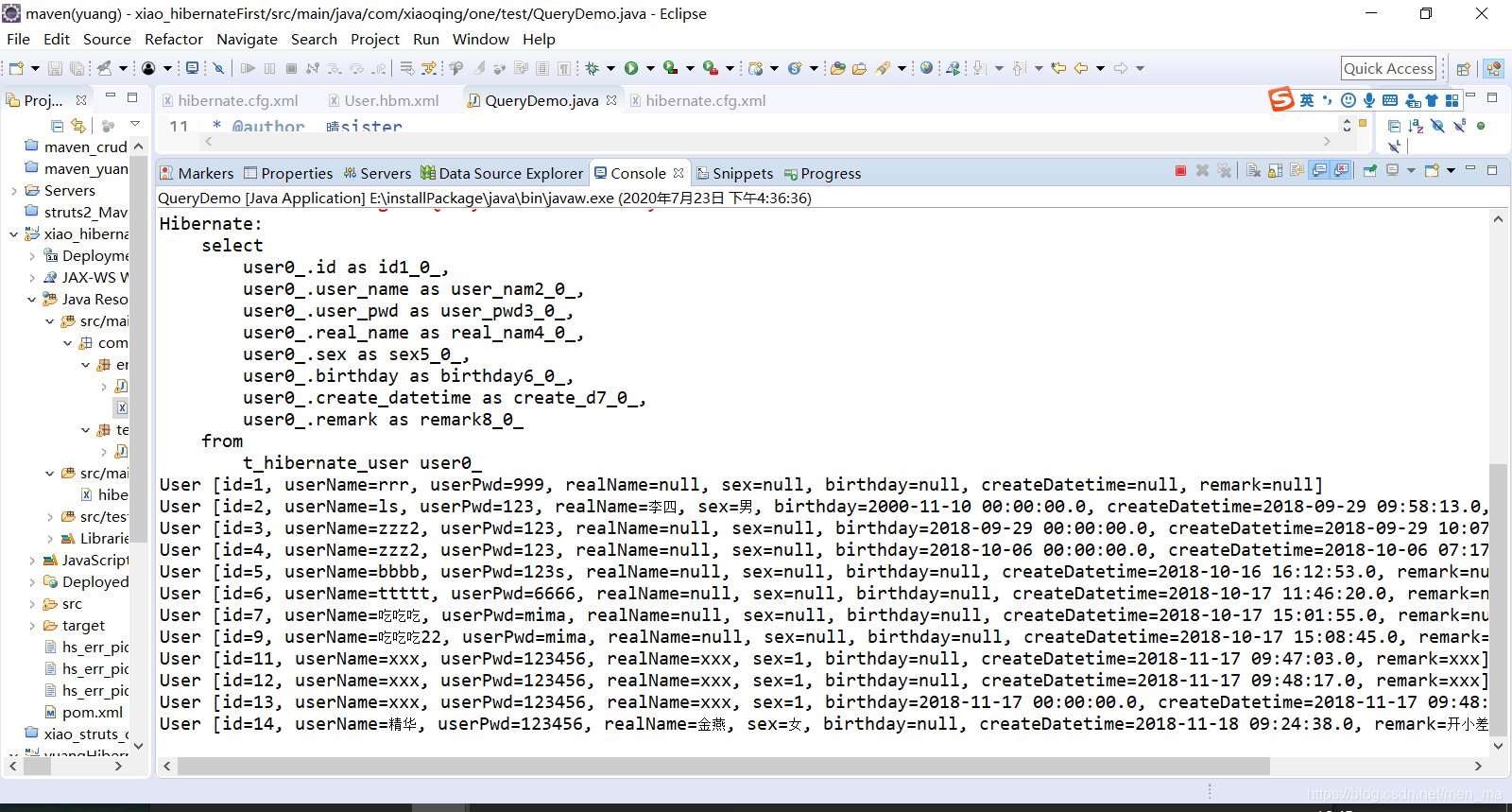Terminate the console's running process
This screenshot has width=1512, height=812.
click(x=1180, y=170)
